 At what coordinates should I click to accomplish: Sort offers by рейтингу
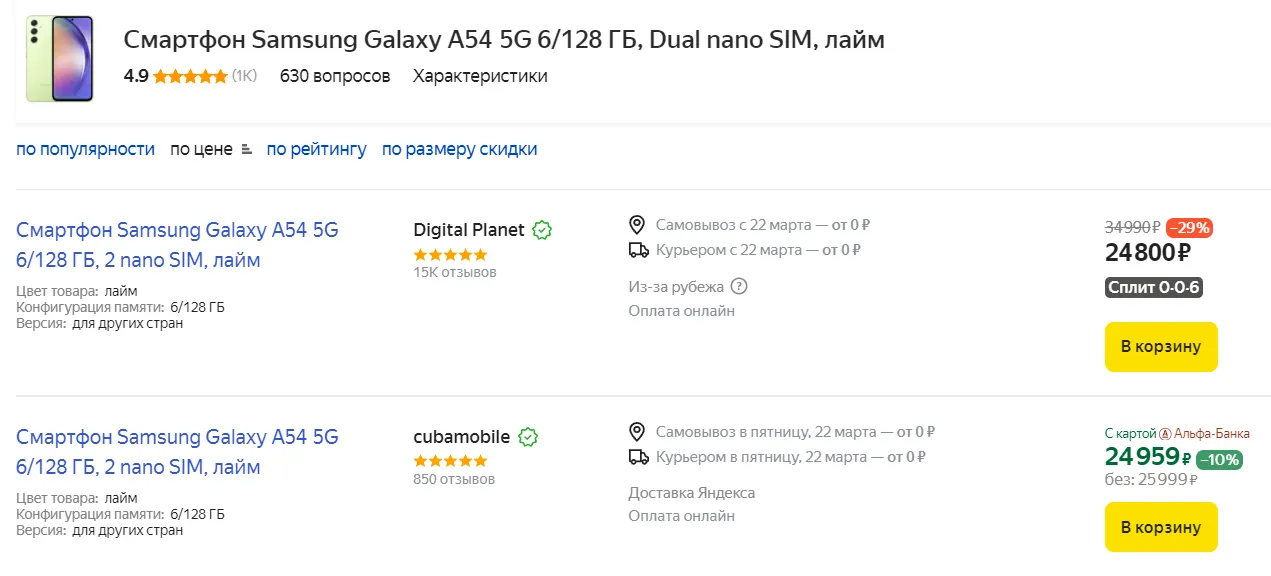316,149
